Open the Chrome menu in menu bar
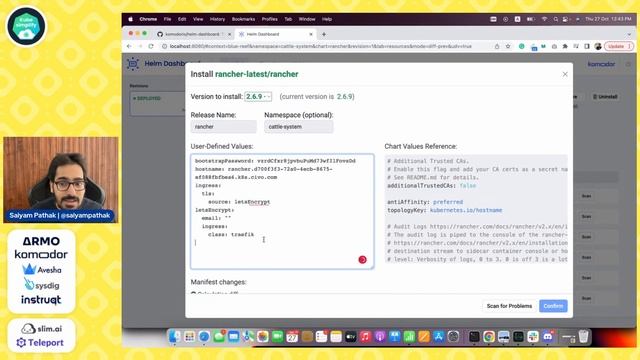Viewport: 640px width, 360px height. pos(148,19)
